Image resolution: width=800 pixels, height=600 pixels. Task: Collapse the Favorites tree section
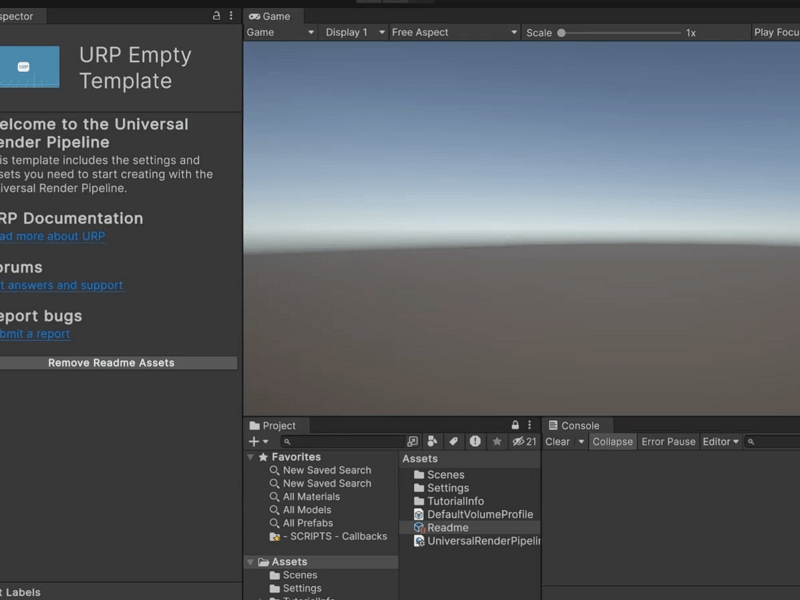pos(251,457)
